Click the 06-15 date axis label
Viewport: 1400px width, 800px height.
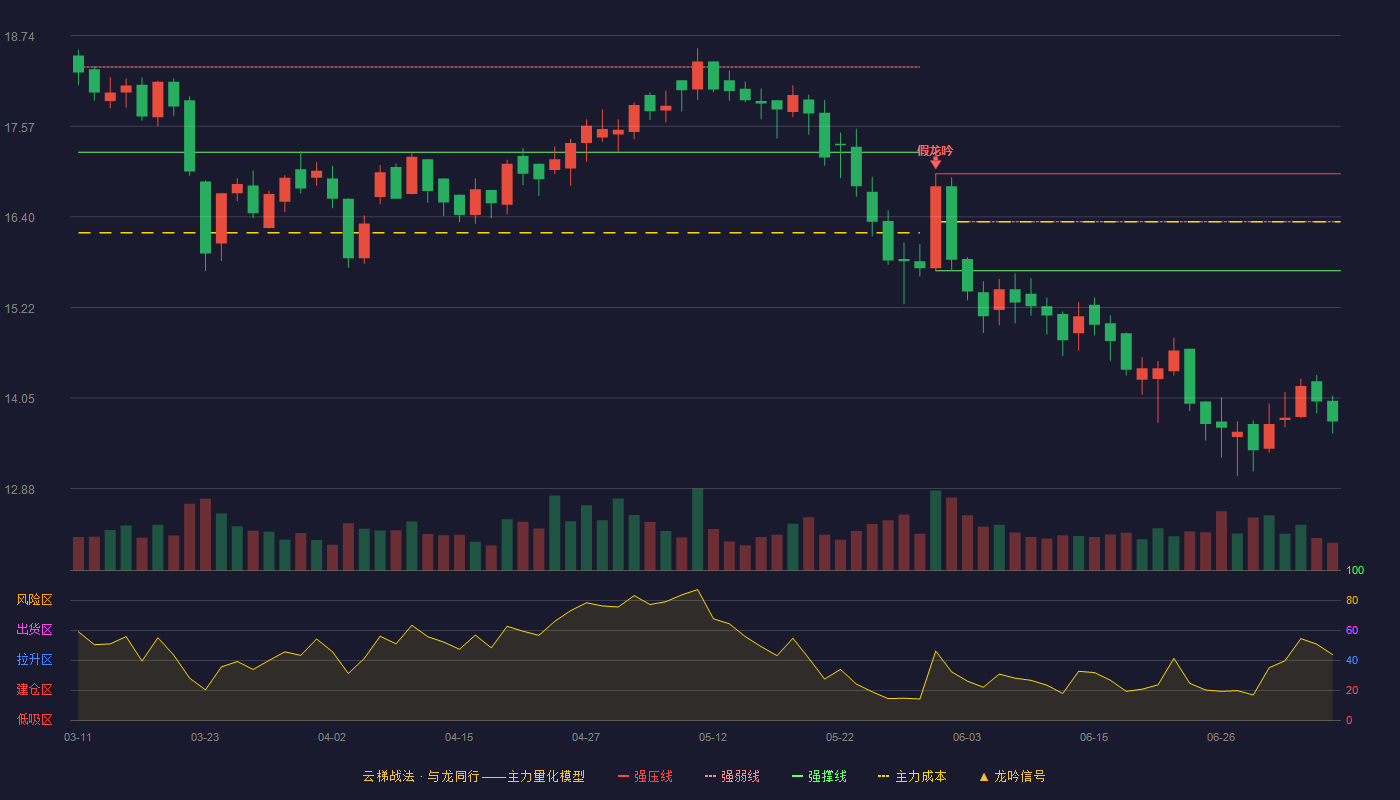point(1094,737)
